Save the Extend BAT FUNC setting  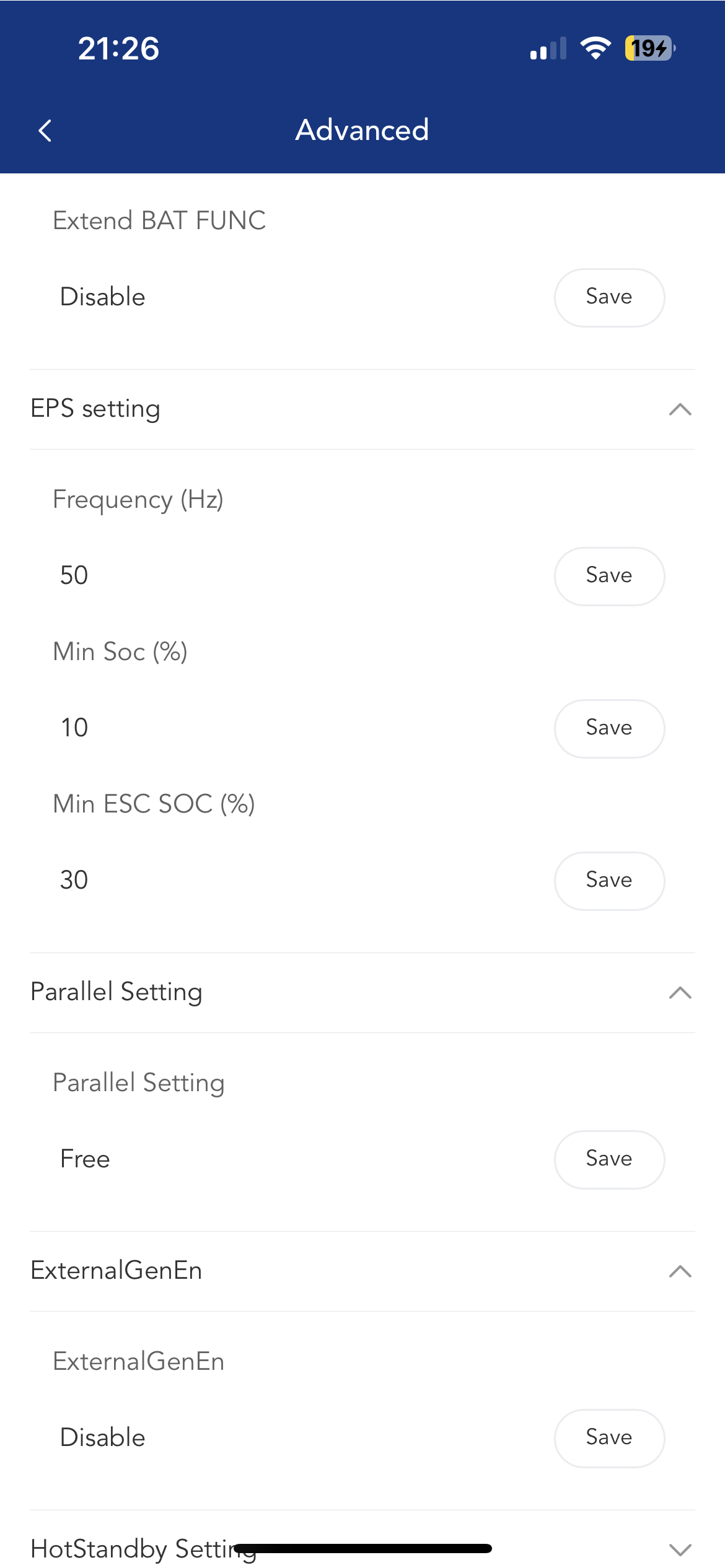pyautogui.click(x=609, y=297)
